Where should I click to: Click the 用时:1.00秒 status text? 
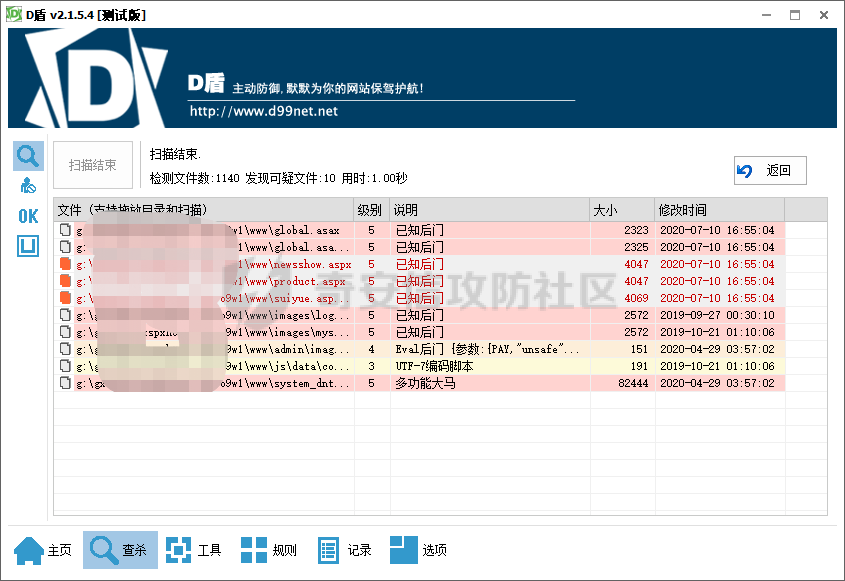(375, 178)
